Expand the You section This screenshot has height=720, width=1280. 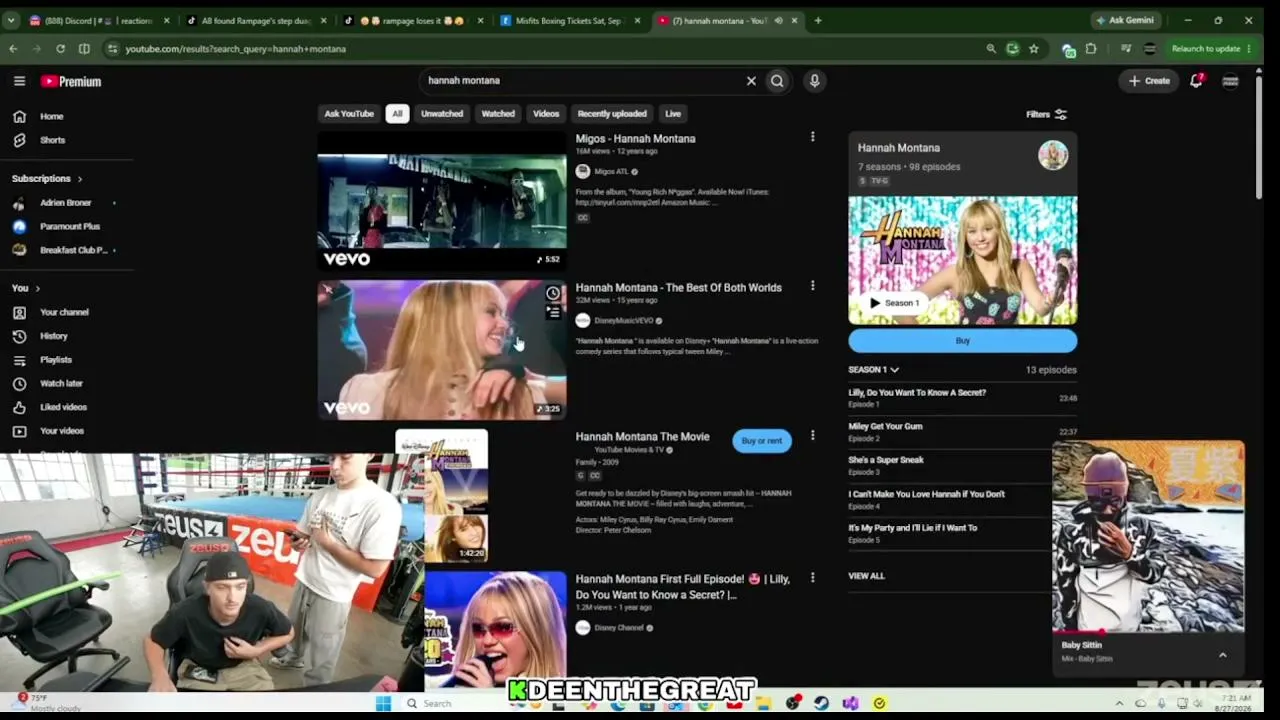pyautogui.click(x=26, y=288)
